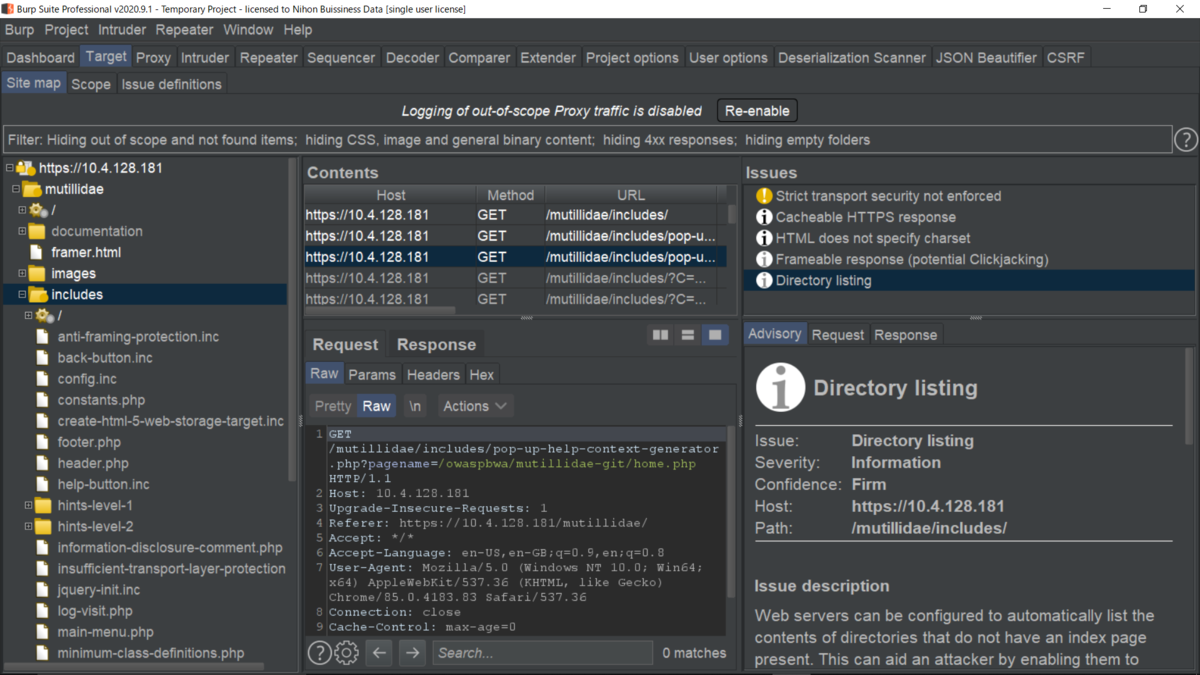
Task: Expand the images folder node
Action: (22, 273)
